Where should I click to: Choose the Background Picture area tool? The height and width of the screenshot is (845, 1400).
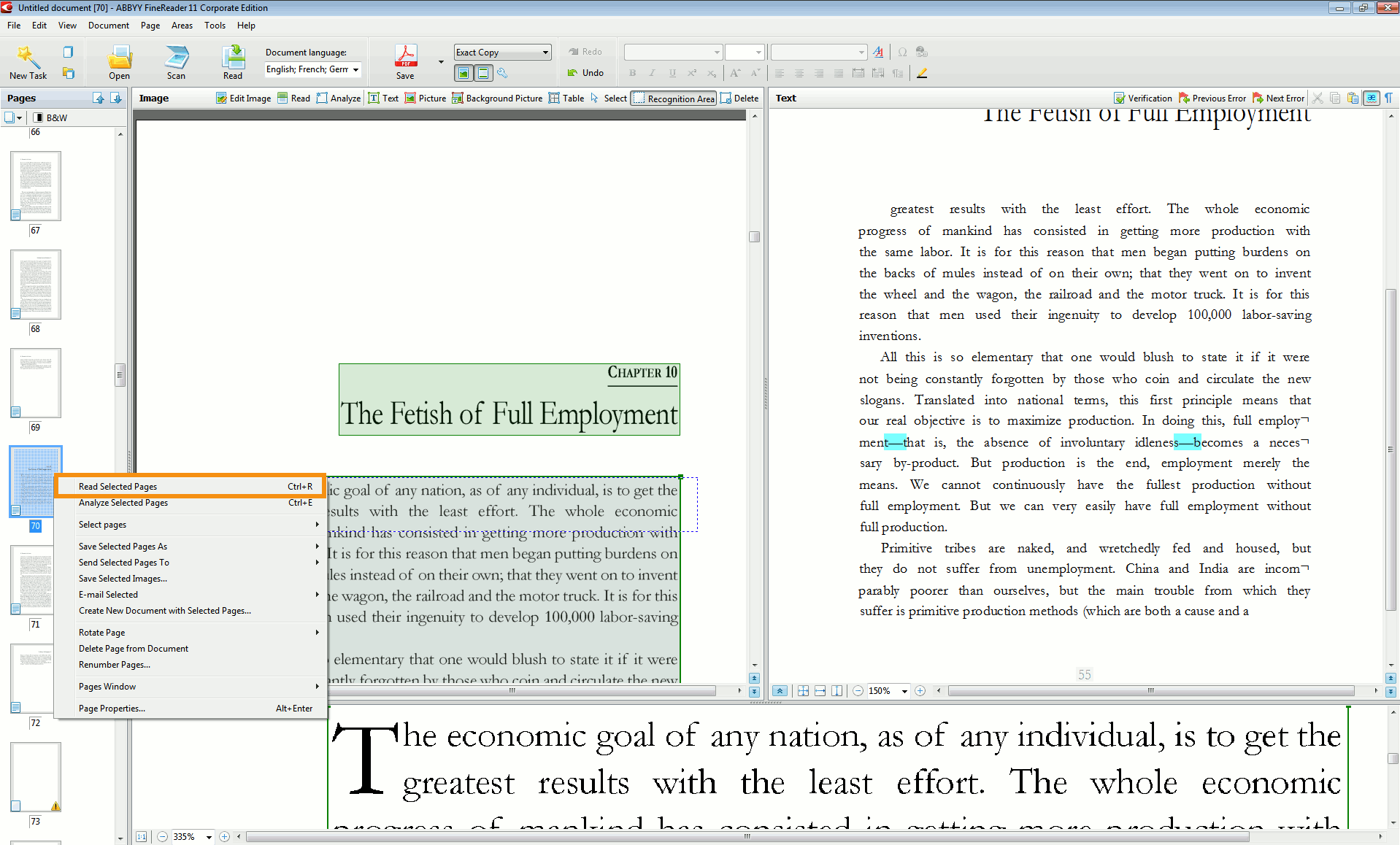coord(497,99)
